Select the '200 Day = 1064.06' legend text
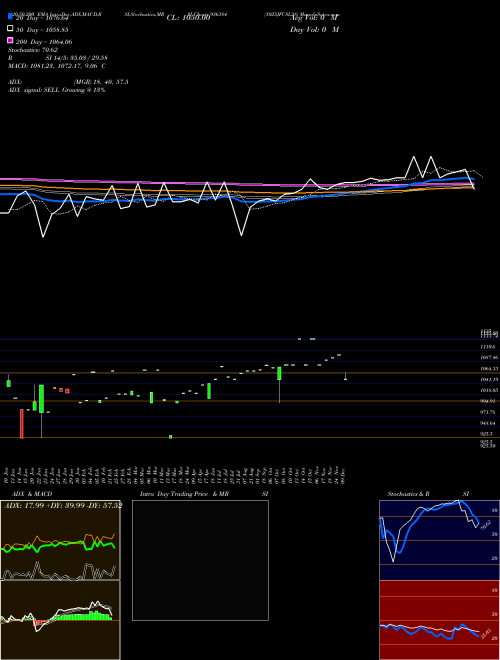 [x=44, y=42]
